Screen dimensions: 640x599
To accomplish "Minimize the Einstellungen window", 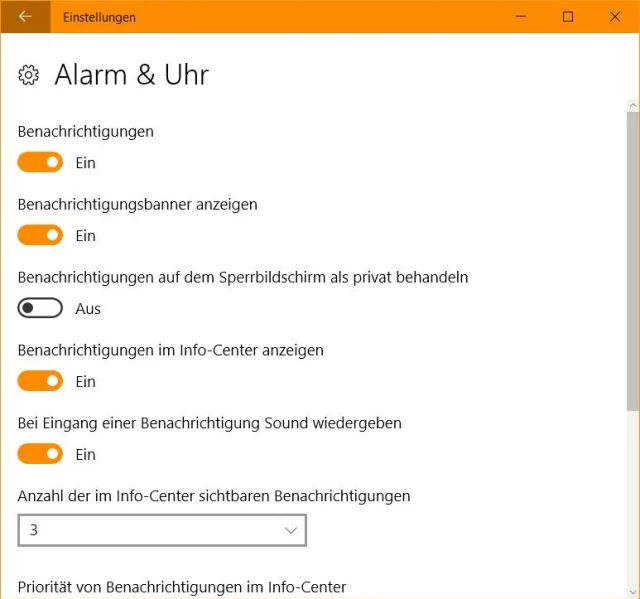I will click(521, 17).
